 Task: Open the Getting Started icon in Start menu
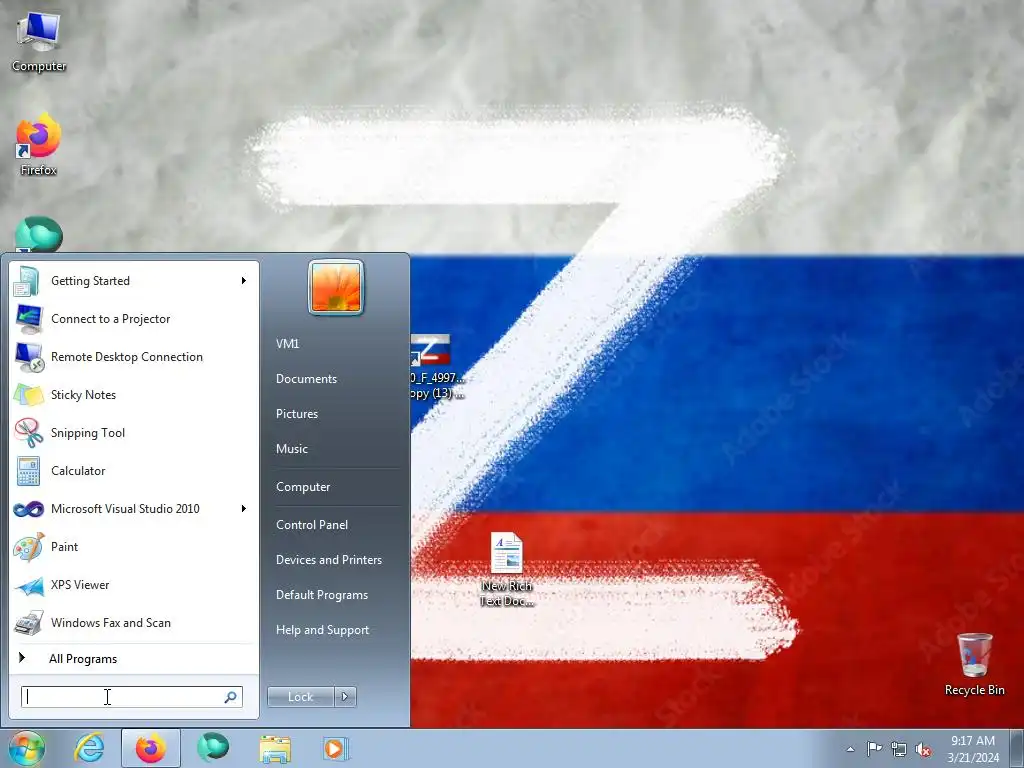pyautogui.click(x=27, y=281)
